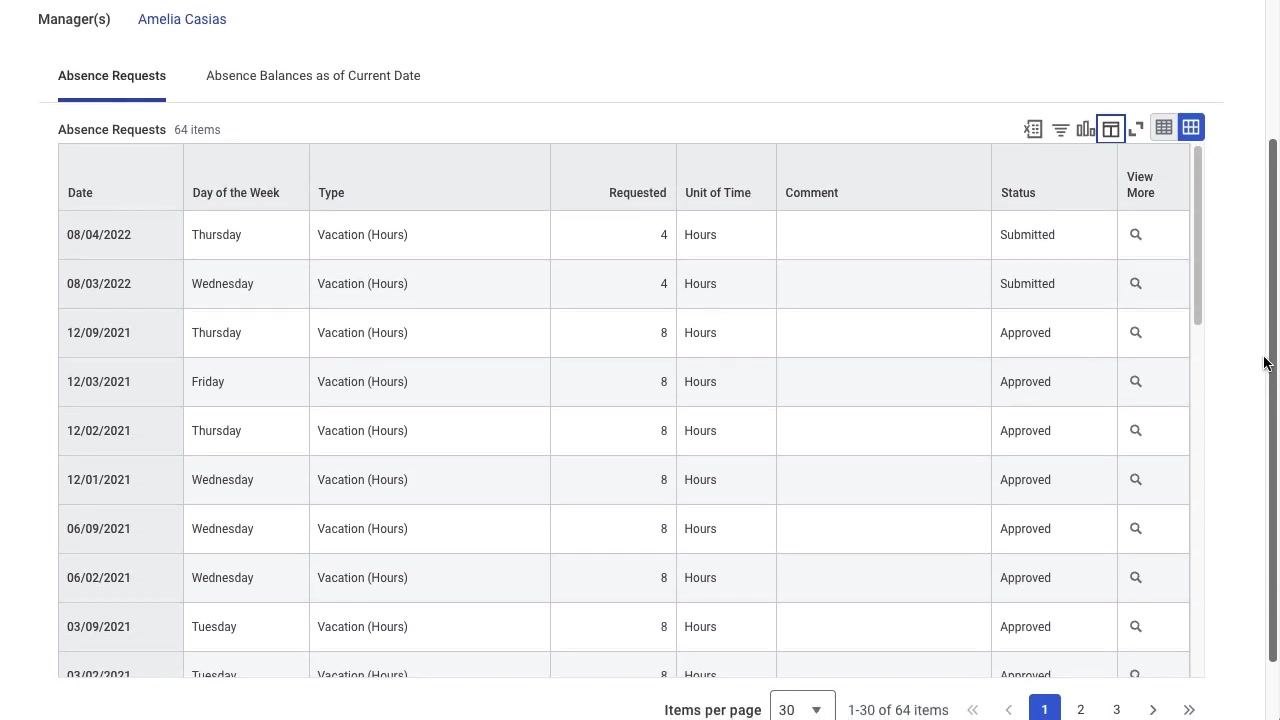The image size is (1280, 720).
Task: Switch to the grid table view
Action: [x=1191, y=127]
